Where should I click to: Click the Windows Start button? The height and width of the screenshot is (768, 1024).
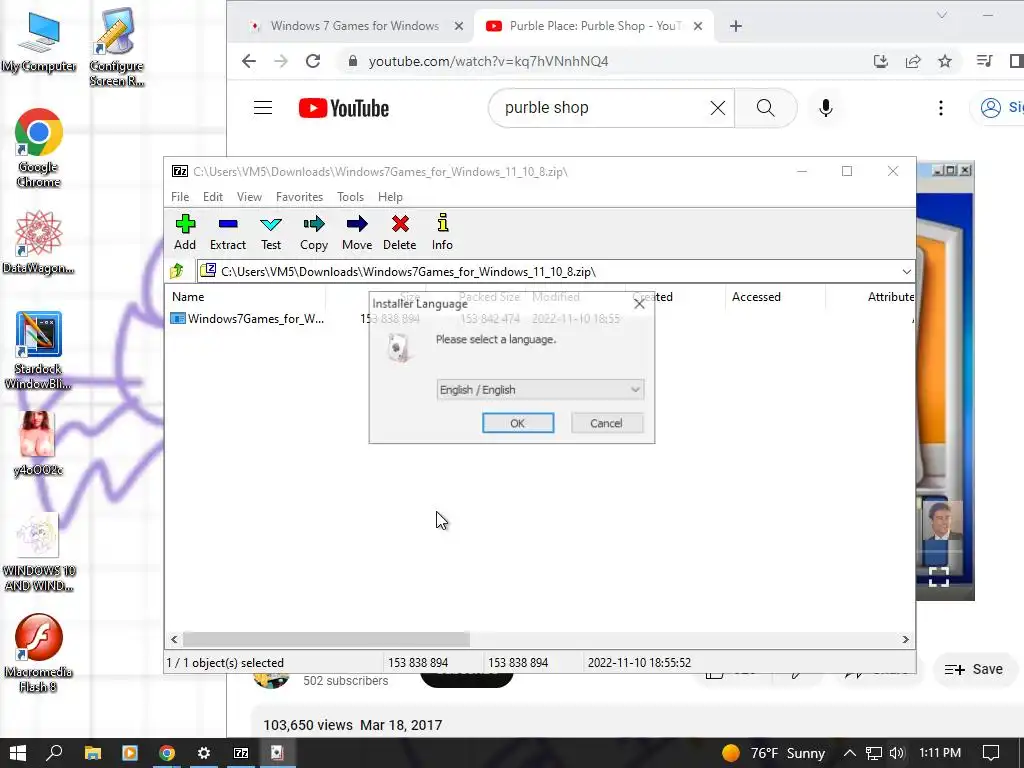click(18, 753)
